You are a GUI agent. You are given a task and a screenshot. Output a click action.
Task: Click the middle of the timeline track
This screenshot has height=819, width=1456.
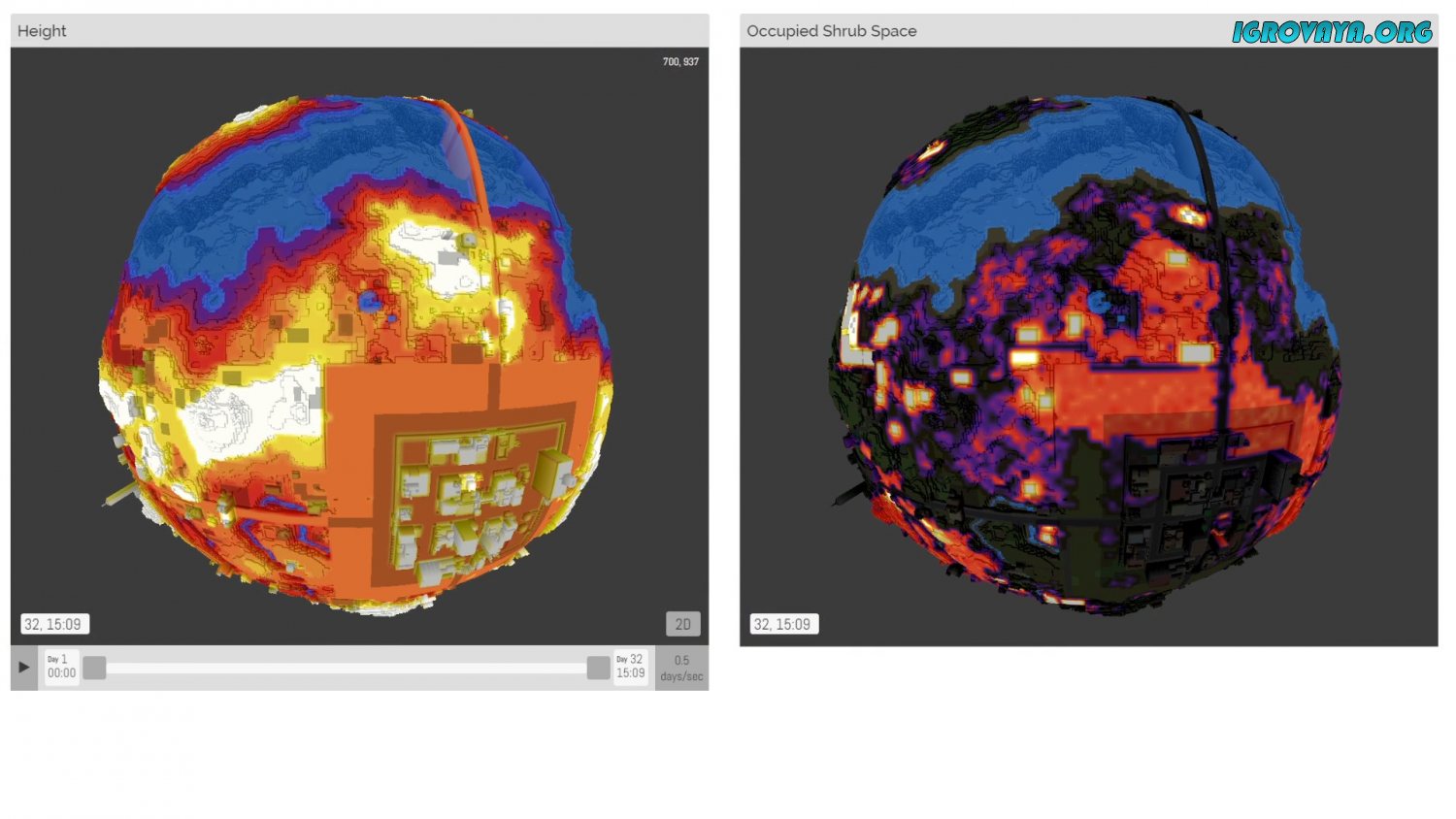(346, 668)
